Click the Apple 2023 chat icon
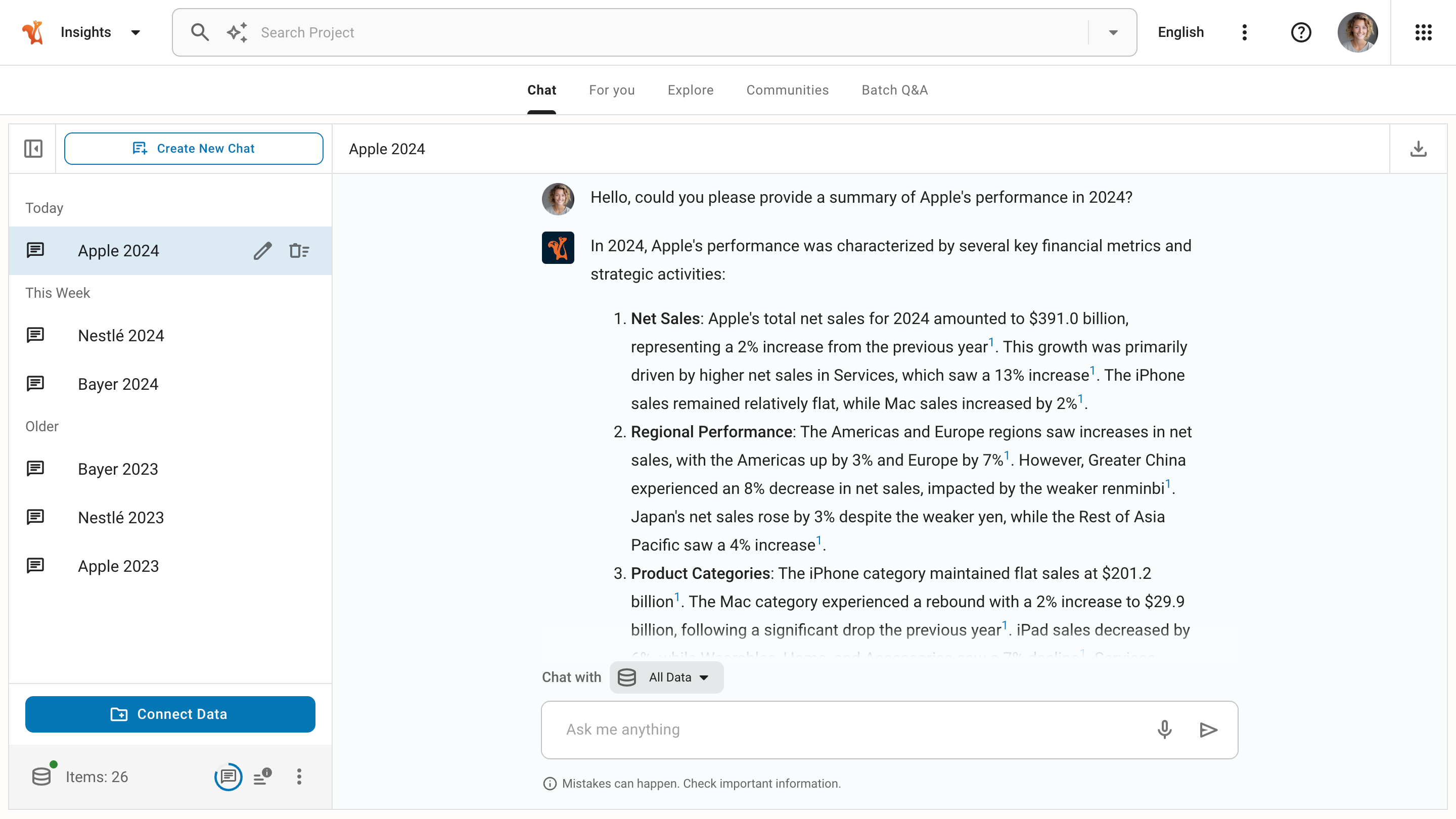This screenshot has height=819, width=1456. tap(35, 566)
